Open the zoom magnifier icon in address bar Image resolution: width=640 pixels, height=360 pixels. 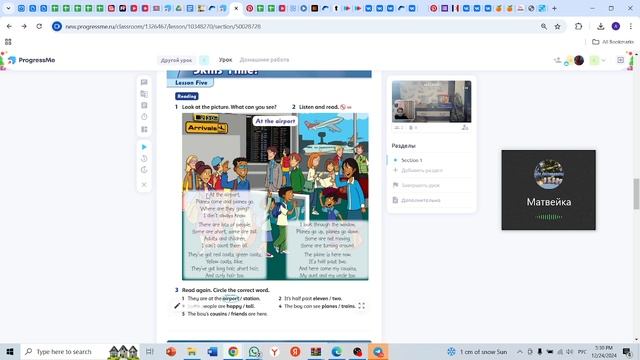pyautogui.click(x=544, y=26)
